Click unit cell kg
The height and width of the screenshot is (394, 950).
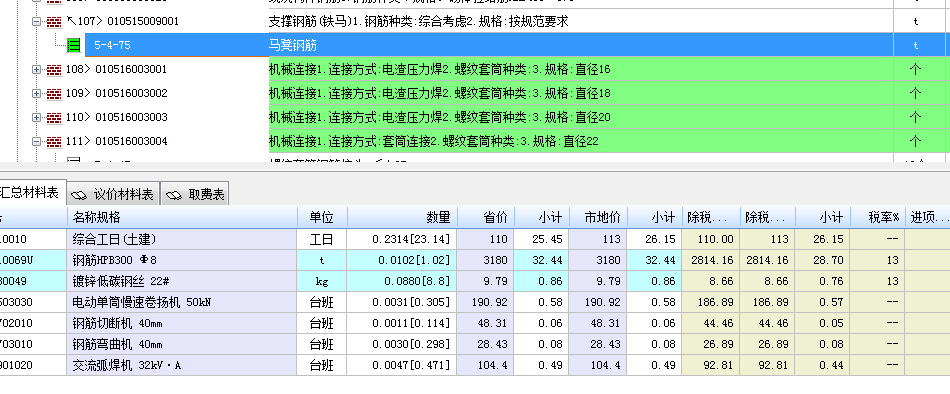click(322, 281)
